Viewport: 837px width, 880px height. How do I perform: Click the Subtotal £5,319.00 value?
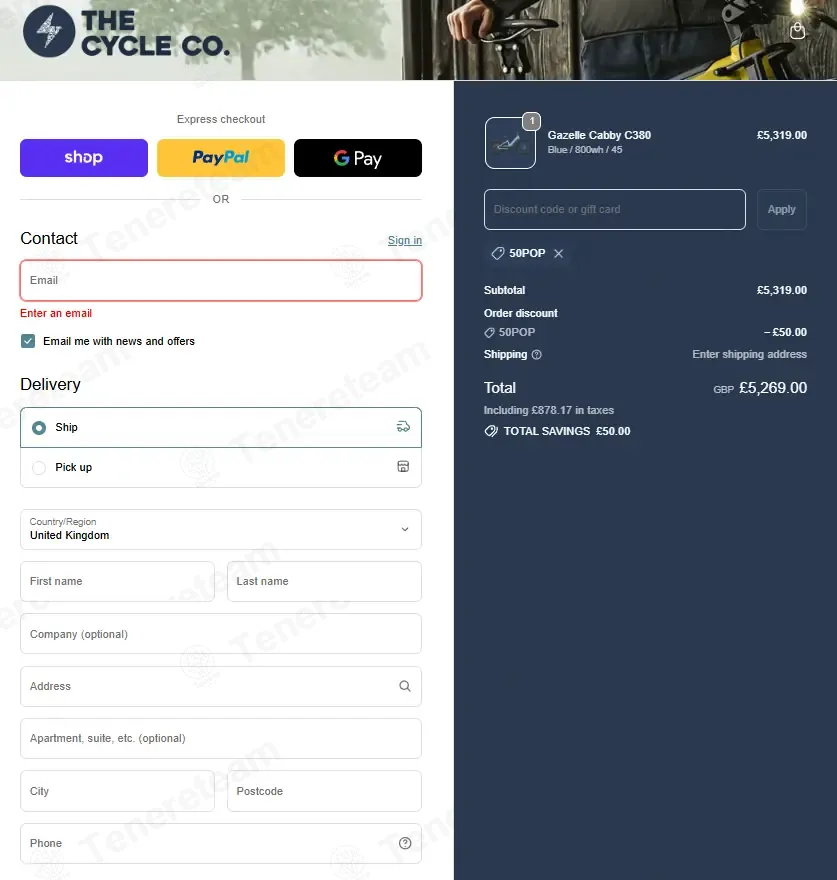tap(781, 290)
